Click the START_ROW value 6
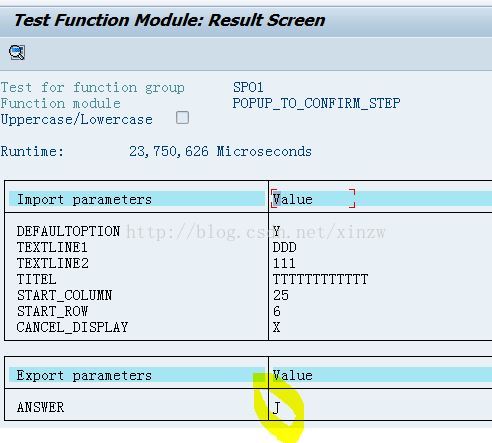The width and height of the screenshot is (492, 443). point(277,311)
